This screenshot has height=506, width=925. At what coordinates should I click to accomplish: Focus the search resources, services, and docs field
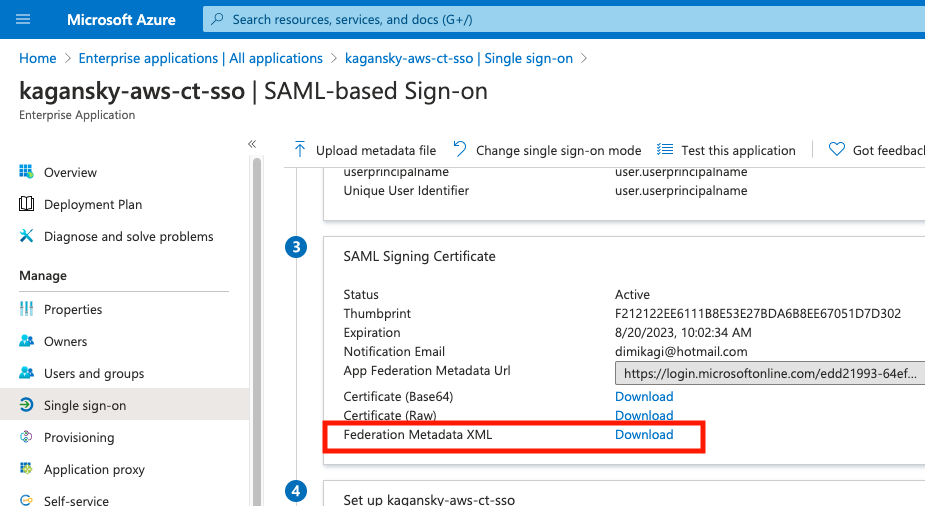[563, 19]
